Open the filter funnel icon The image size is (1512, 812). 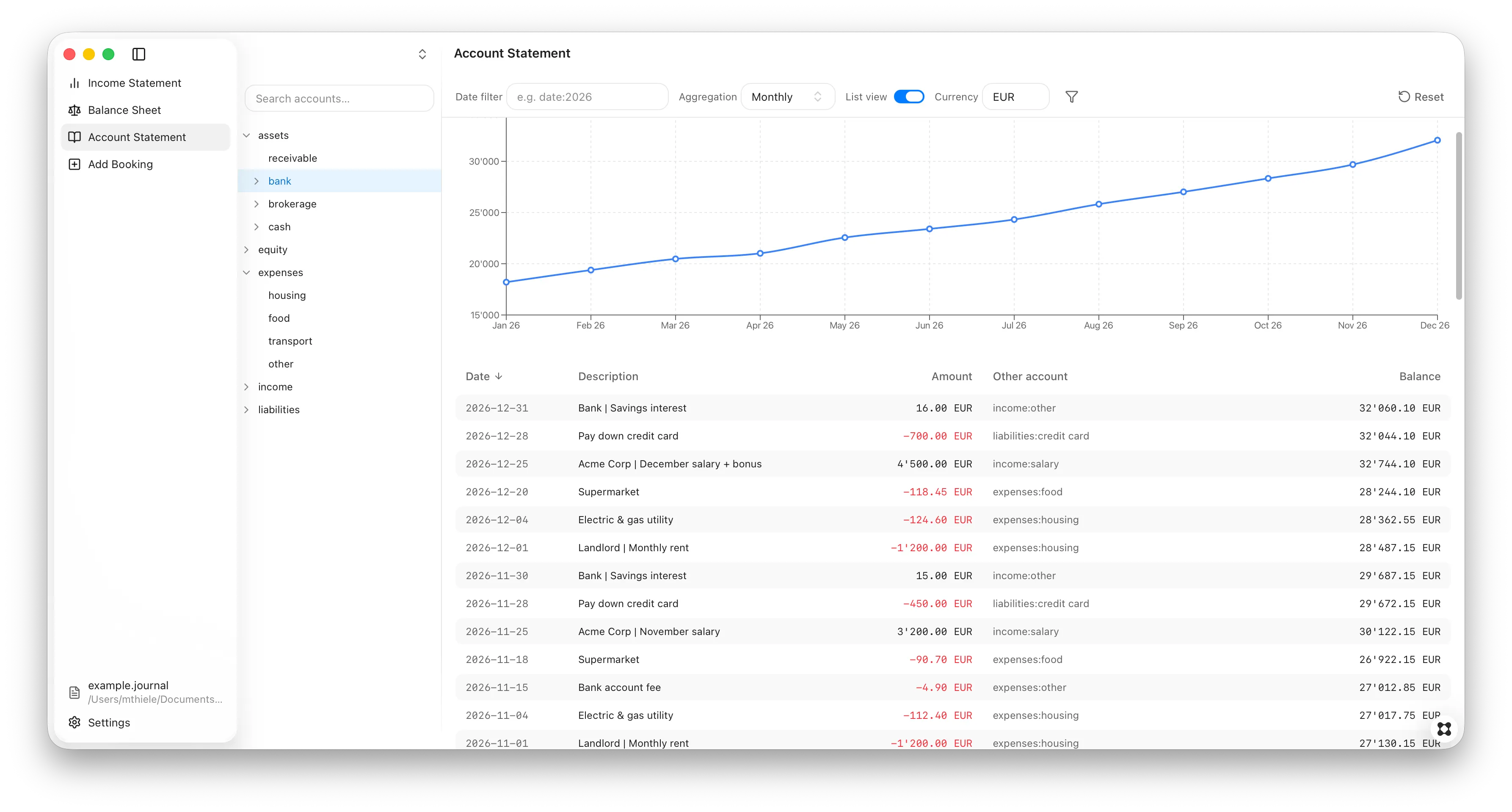pos(1071,97)
